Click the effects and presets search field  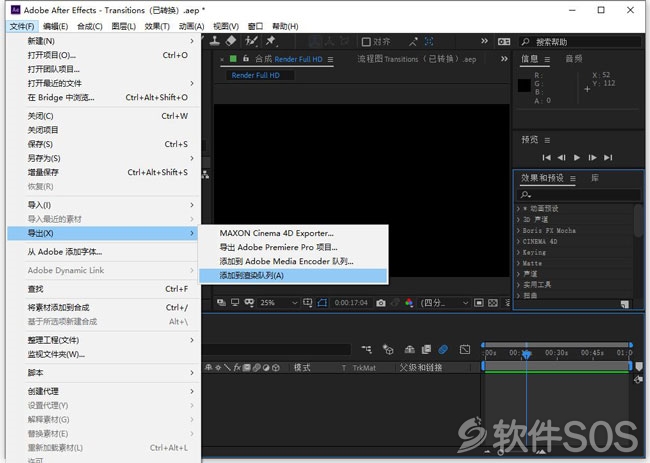tap(579, 194)
